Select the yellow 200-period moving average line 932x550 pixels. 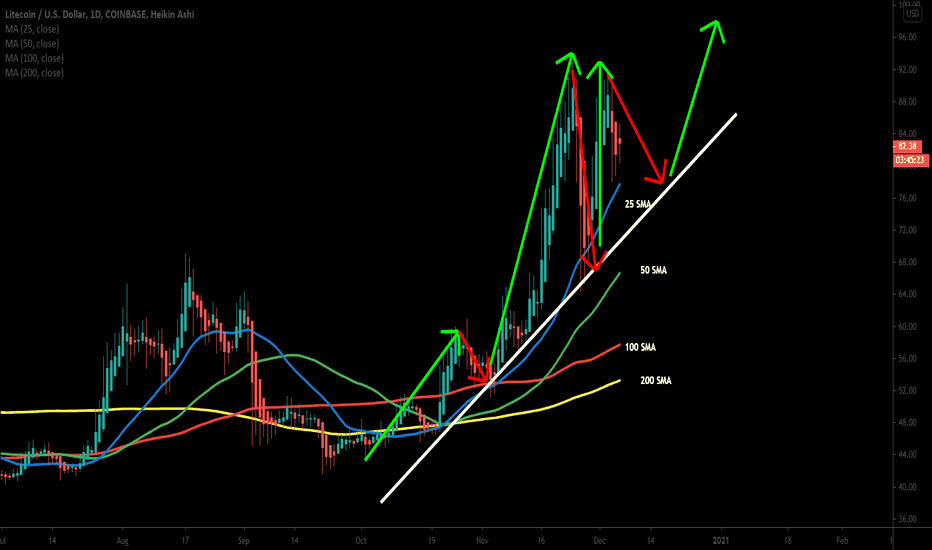pos(178,409)
